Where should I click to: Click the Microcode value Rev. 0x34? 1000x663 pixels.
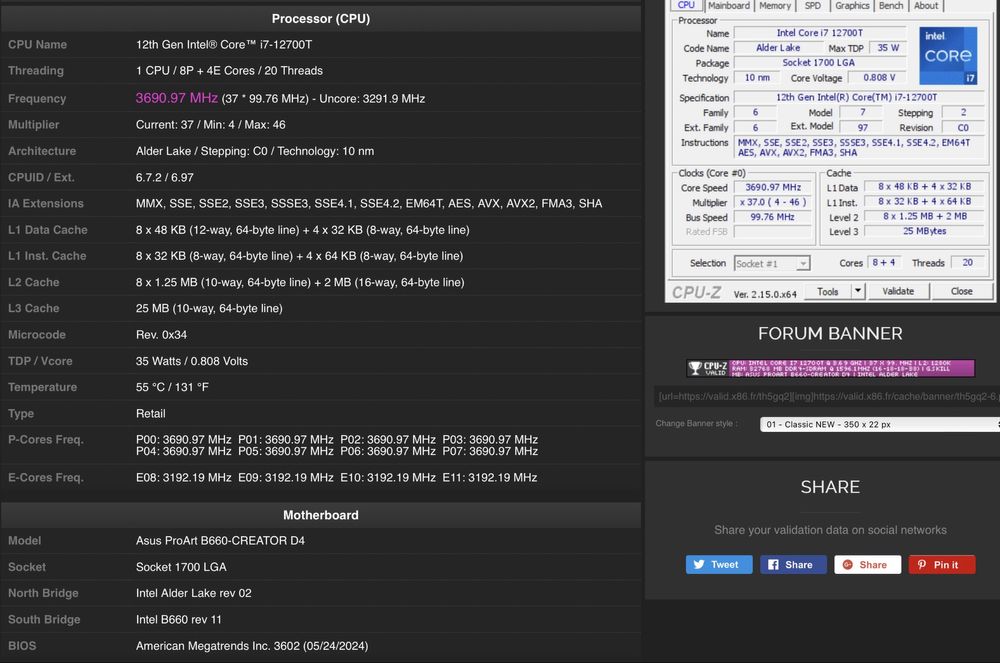[x=161, y=335]
